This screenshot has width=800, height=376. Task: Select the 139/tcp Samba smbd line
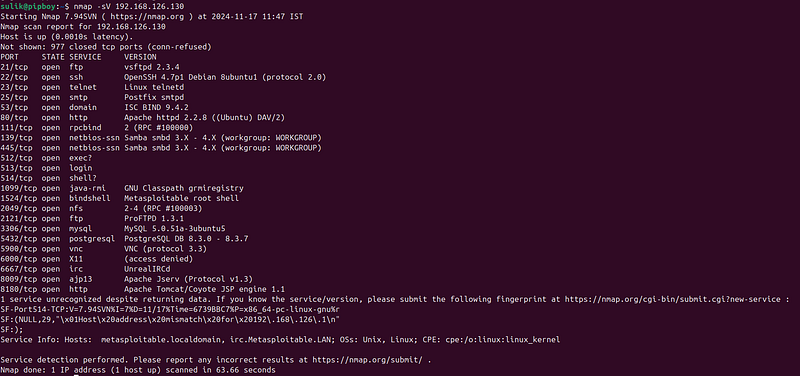click(x=161, y=138)
